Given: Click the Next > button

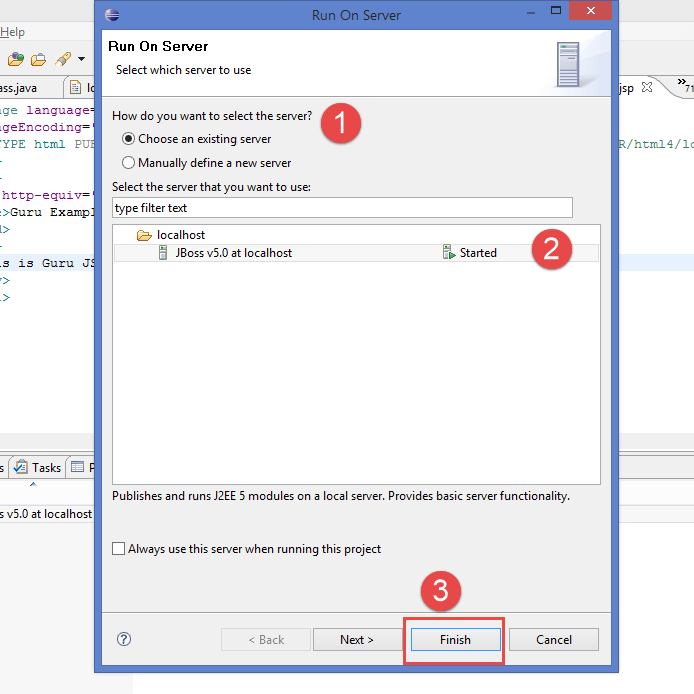Looking at the screenshot, I should coord(357,640).
